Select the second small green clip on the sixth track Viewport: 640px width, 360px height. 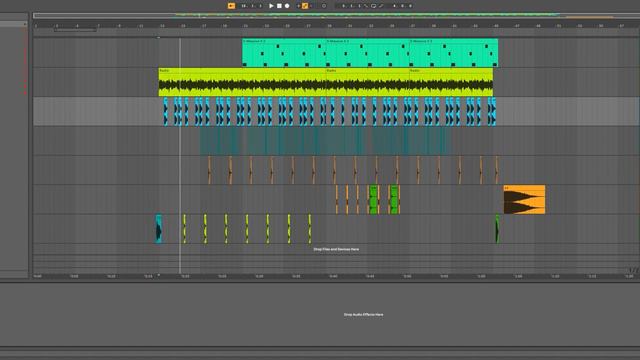(x=394, y=200)
